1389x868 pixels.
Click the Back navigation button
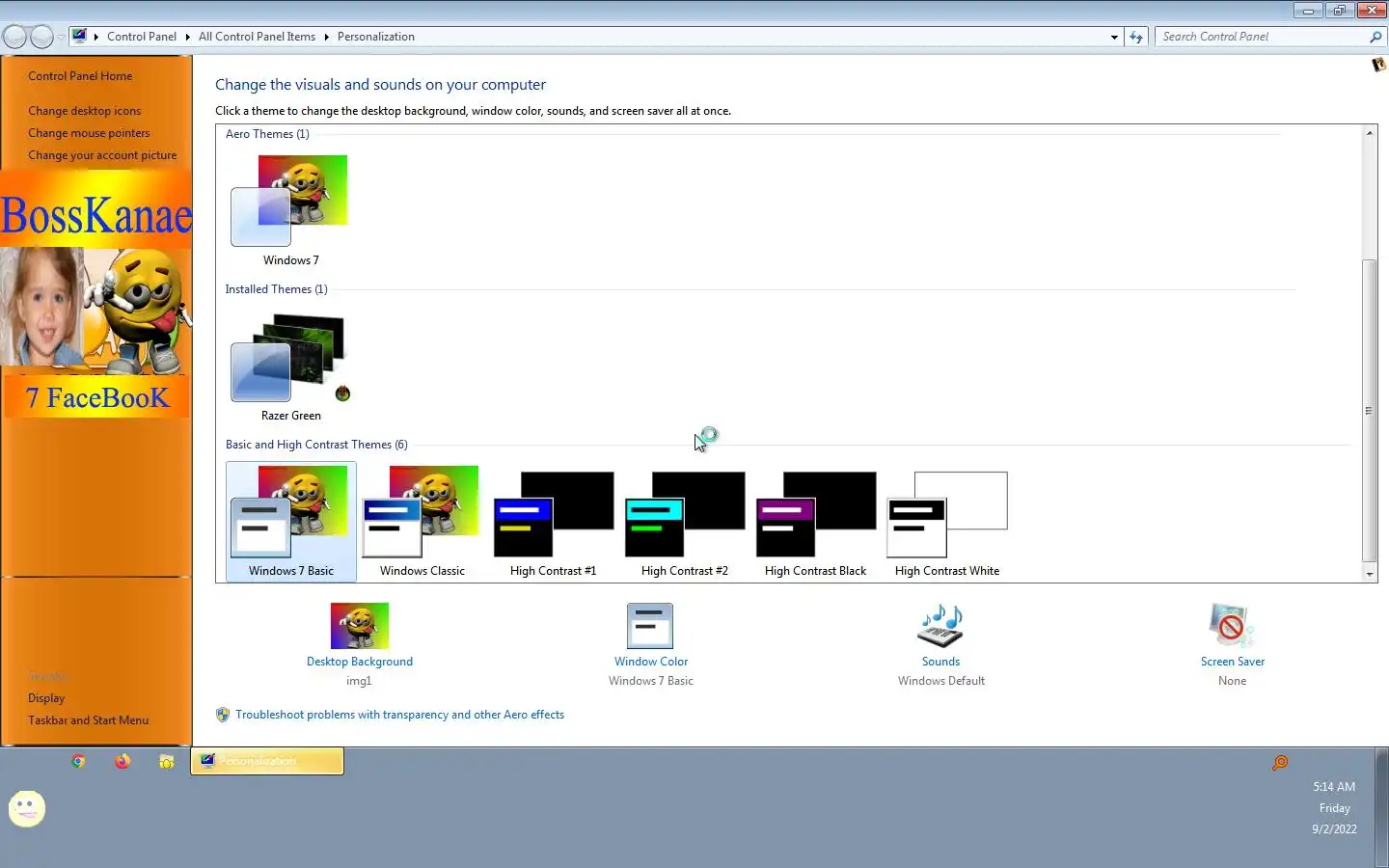point(14,37)
